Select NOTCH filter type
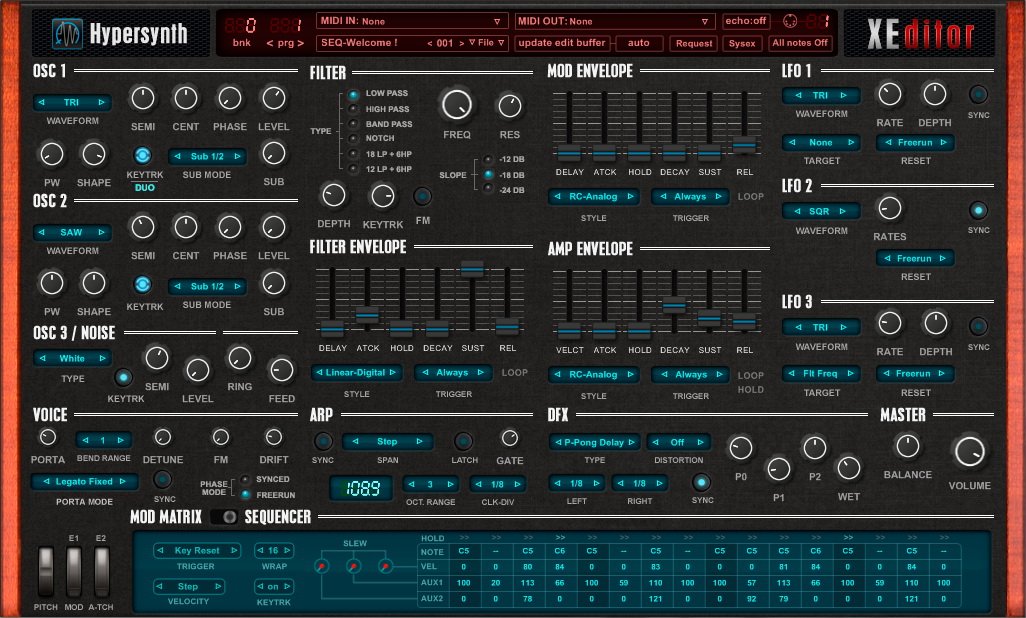This screenshot has width=1026, height=618. click(353, 139)
